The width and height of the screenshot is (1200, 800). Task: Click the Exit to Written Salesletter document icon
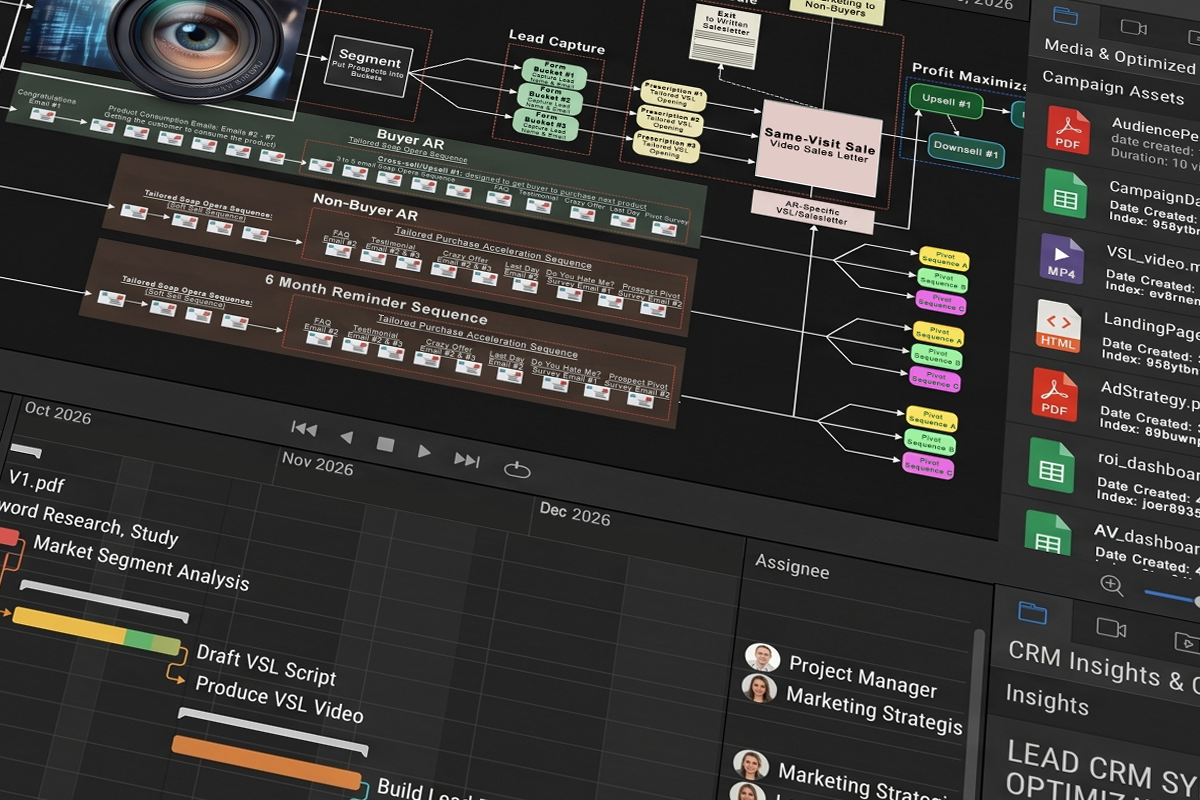[727, 35]
